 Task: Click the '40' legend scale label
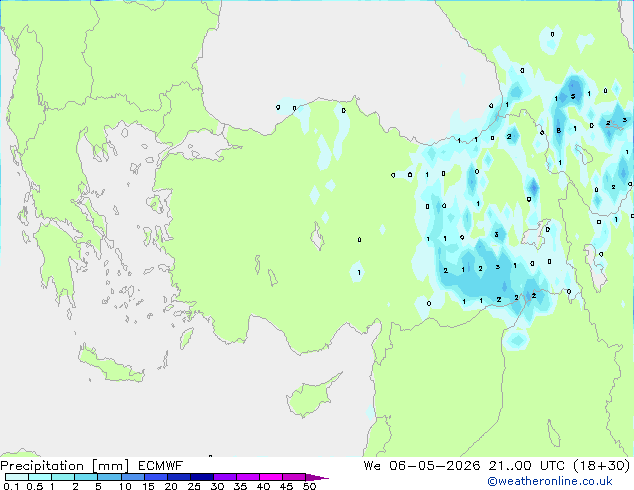263,486
